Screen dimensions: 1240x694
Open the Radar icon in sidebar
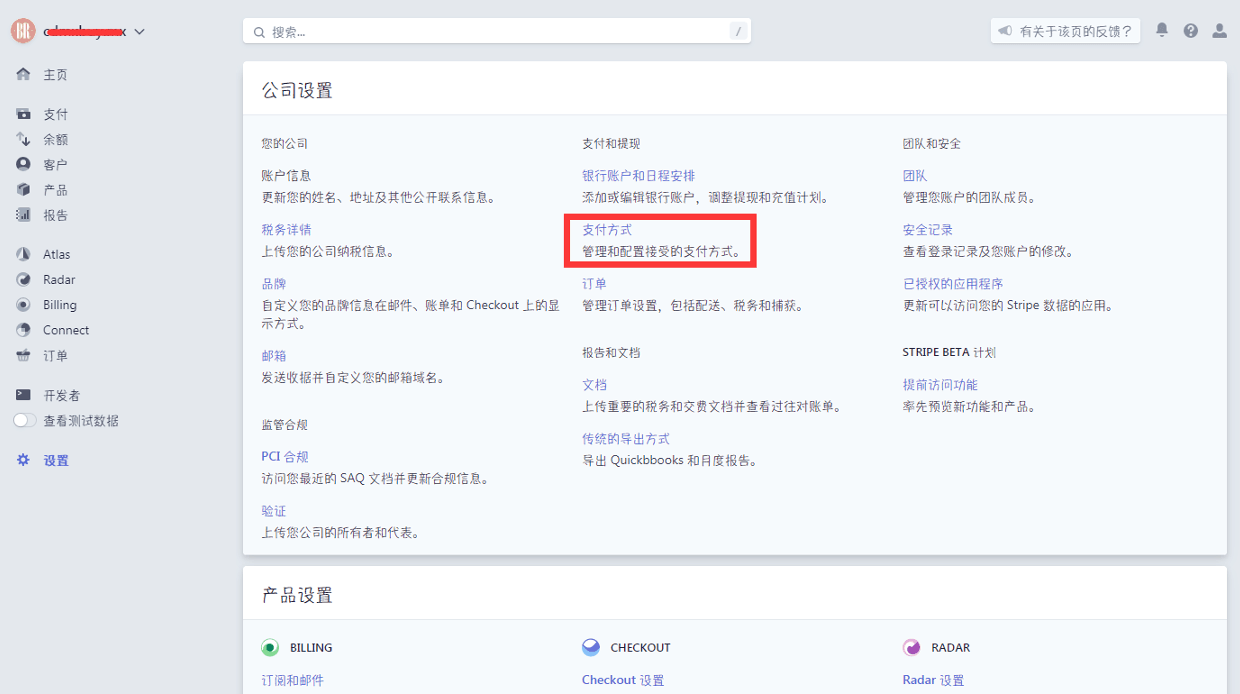[23, 280]
